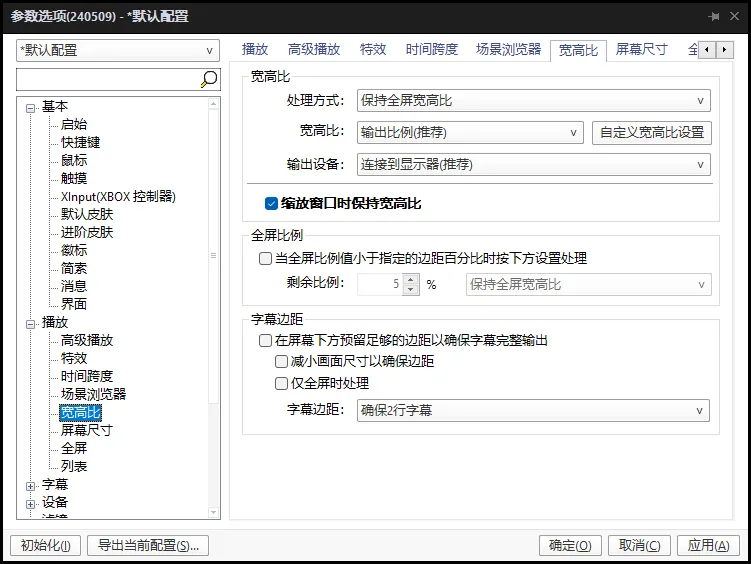Select 高级播放 in the tree
Screen dimensions: 751x564
[87, 340]
